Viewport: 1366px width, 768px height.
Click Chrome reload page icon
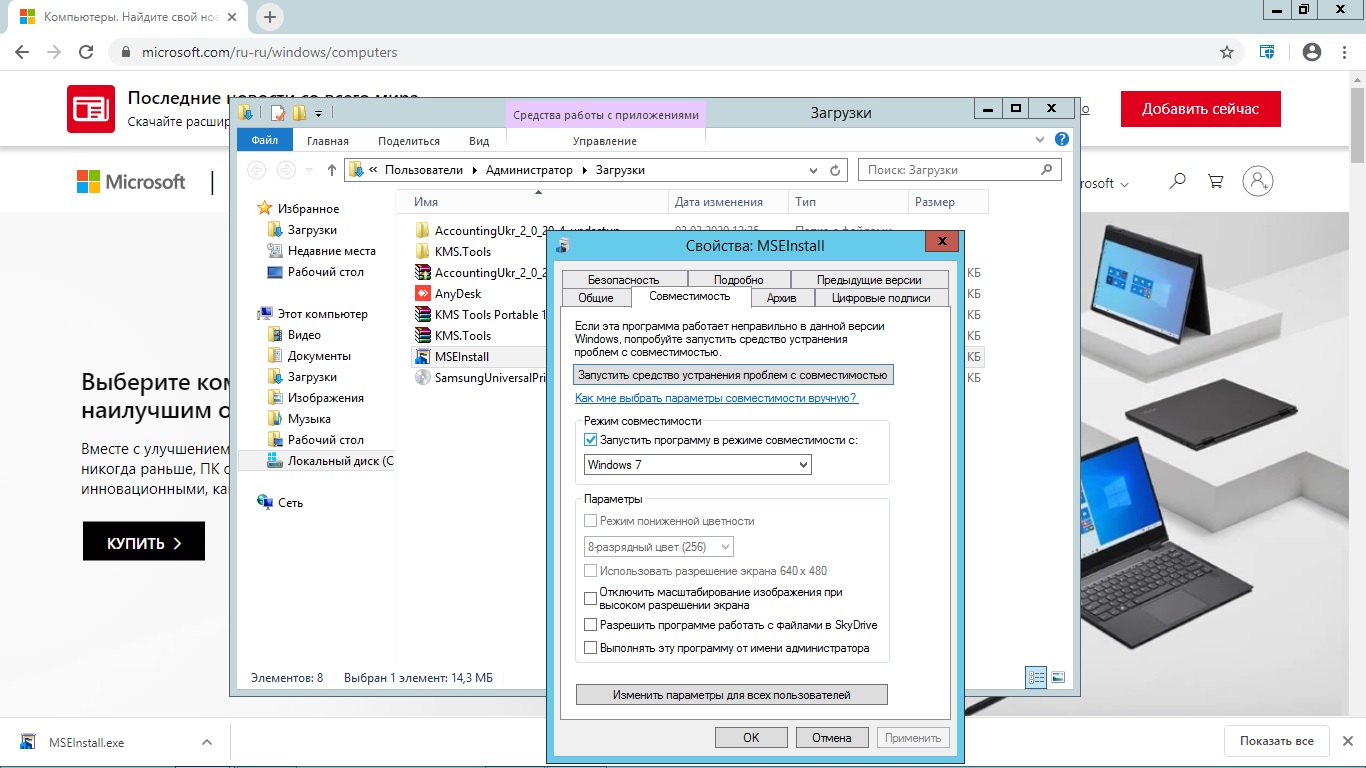point(86,52)
